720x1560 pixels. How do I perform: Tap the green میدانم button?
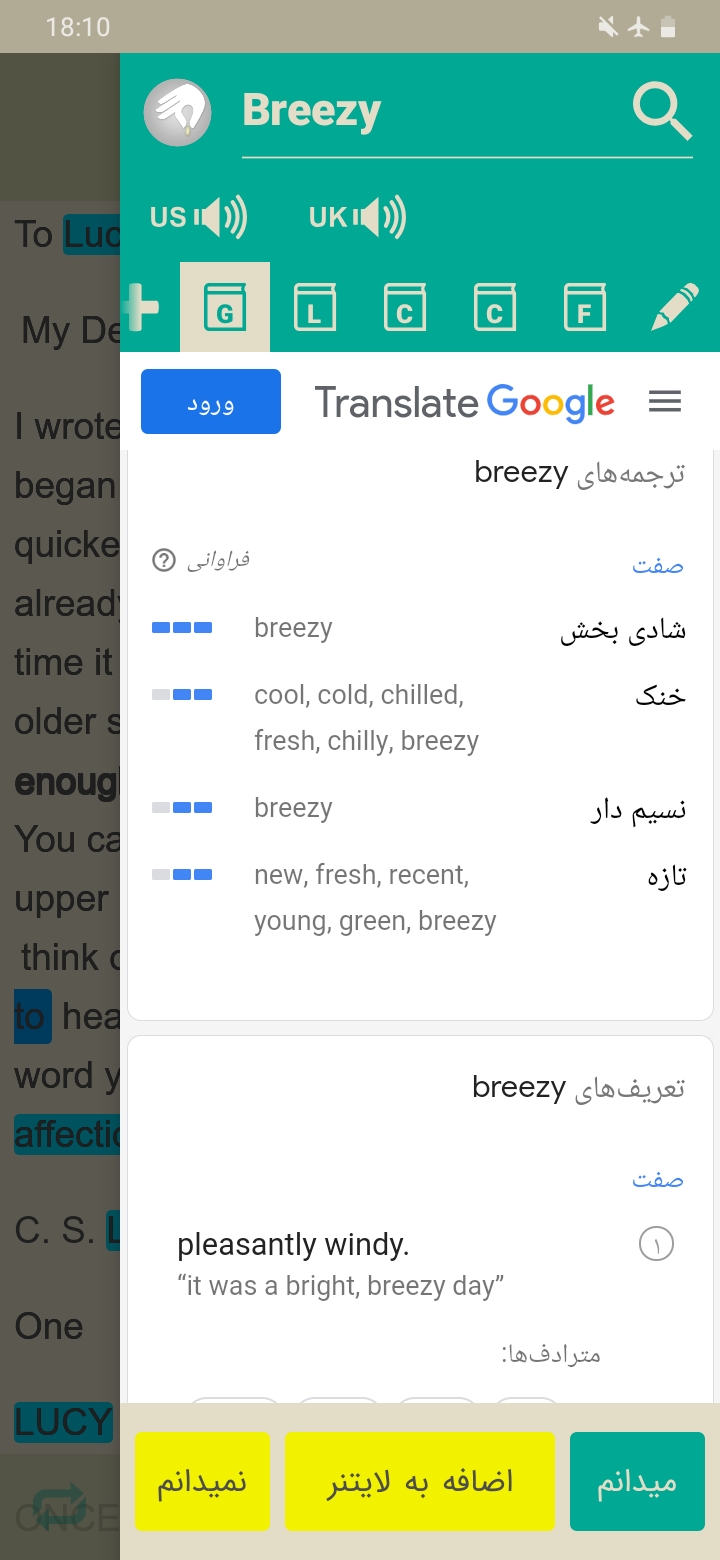pyautogui.click(x=637, y=1481)
